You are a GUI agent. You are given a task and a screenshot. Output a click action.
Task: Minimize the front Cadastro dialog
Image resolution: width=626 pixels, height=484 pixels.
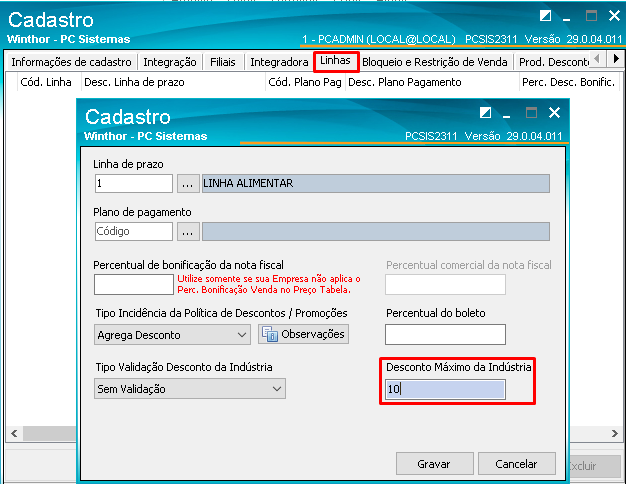(x=507, y=116)
